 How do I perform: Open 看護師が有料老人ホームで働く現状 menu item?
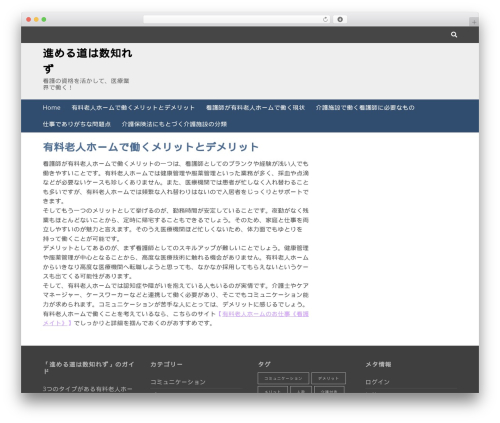coord(255,107)
